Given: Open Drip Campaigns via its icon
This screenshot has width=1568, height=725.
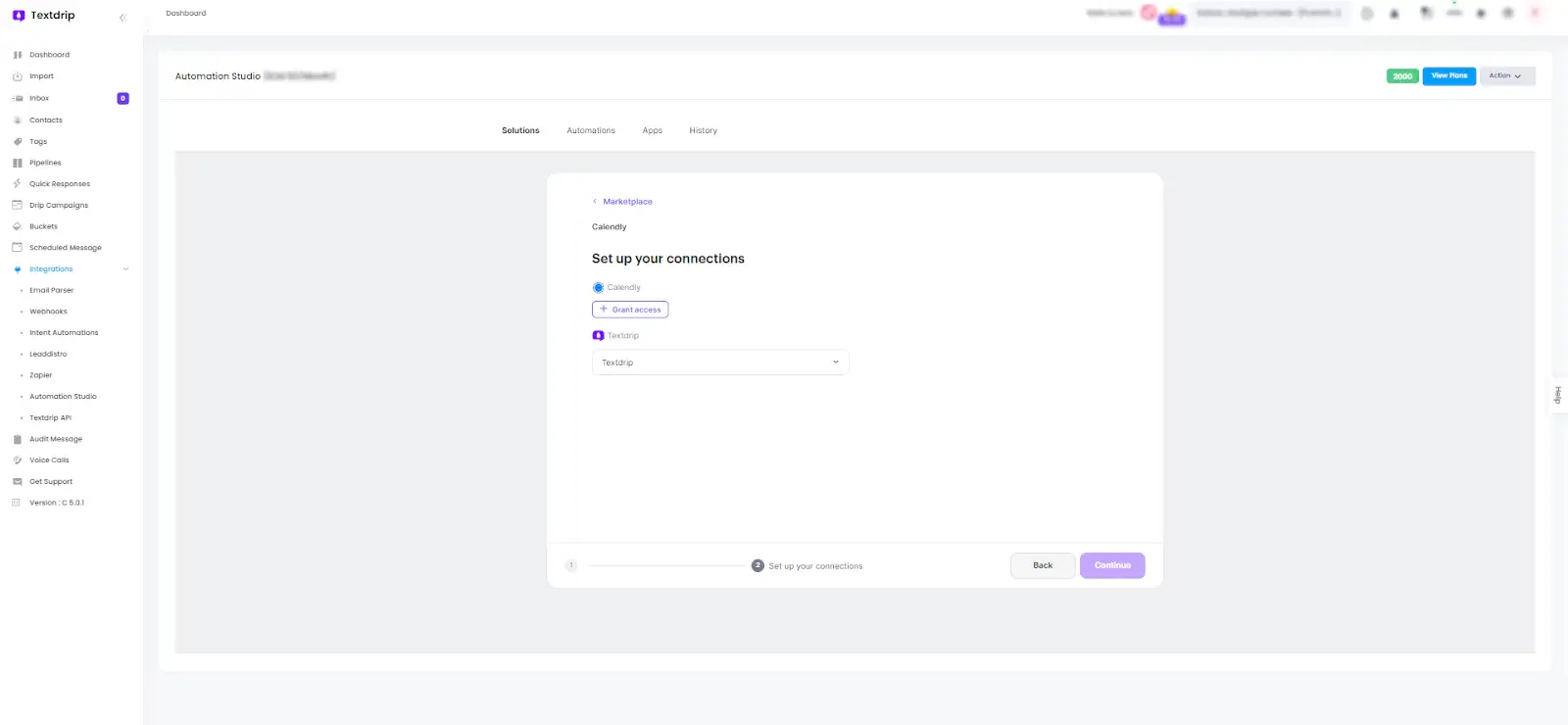Looking at the screenshot, I should point(18,206).
